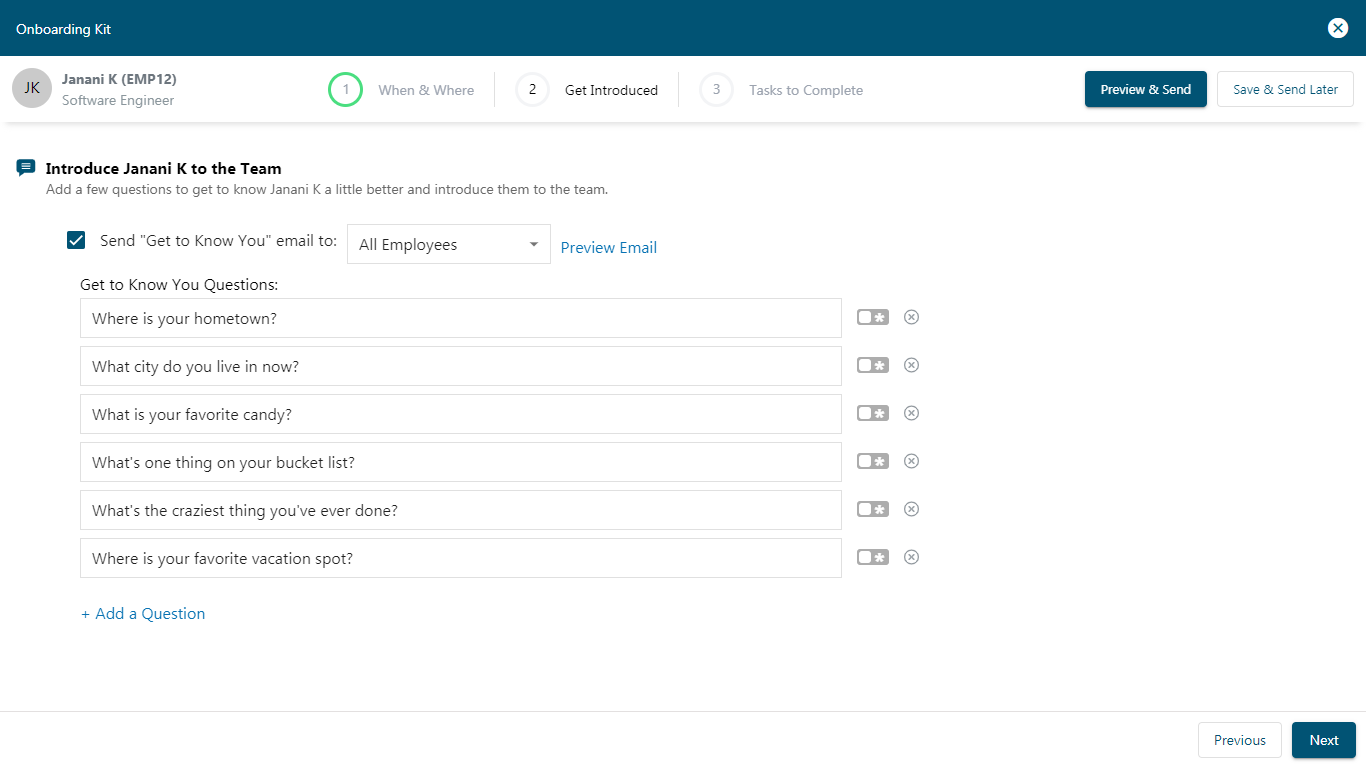Go to step 1 When & Where

(x=401, y=90)
